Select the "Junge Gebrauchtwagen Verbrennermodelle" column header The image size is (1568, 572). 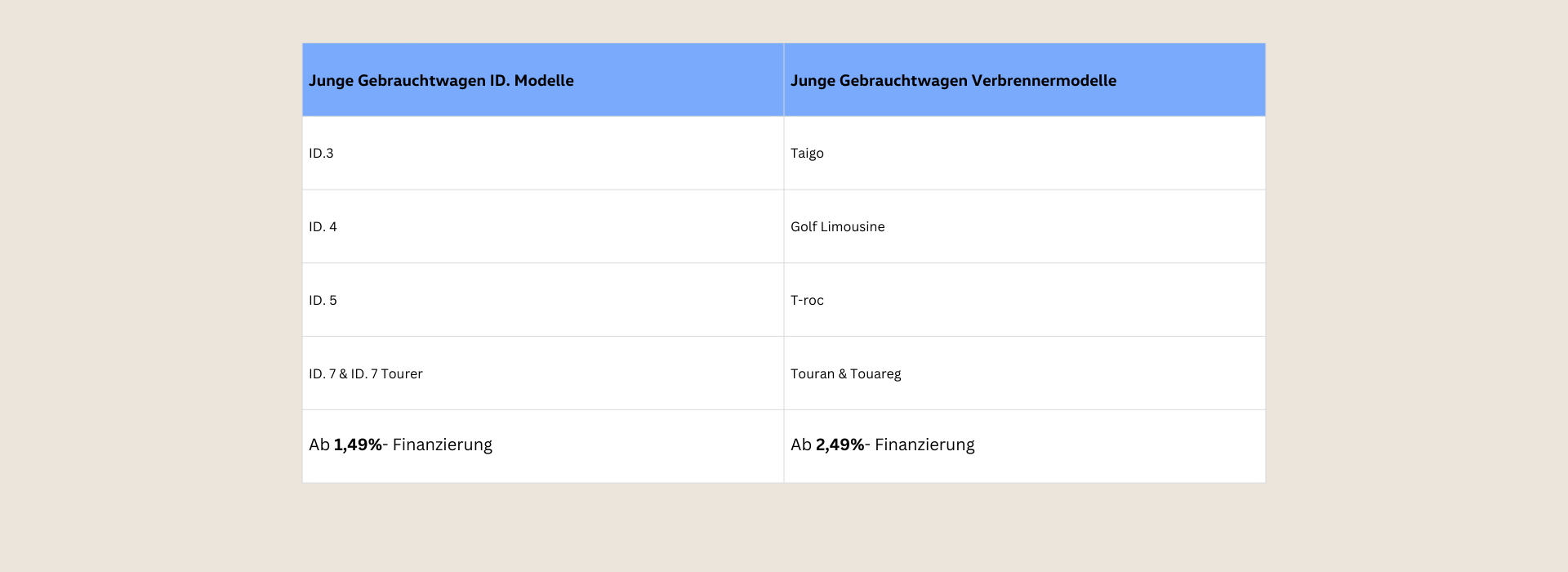[x=953, y=81]
